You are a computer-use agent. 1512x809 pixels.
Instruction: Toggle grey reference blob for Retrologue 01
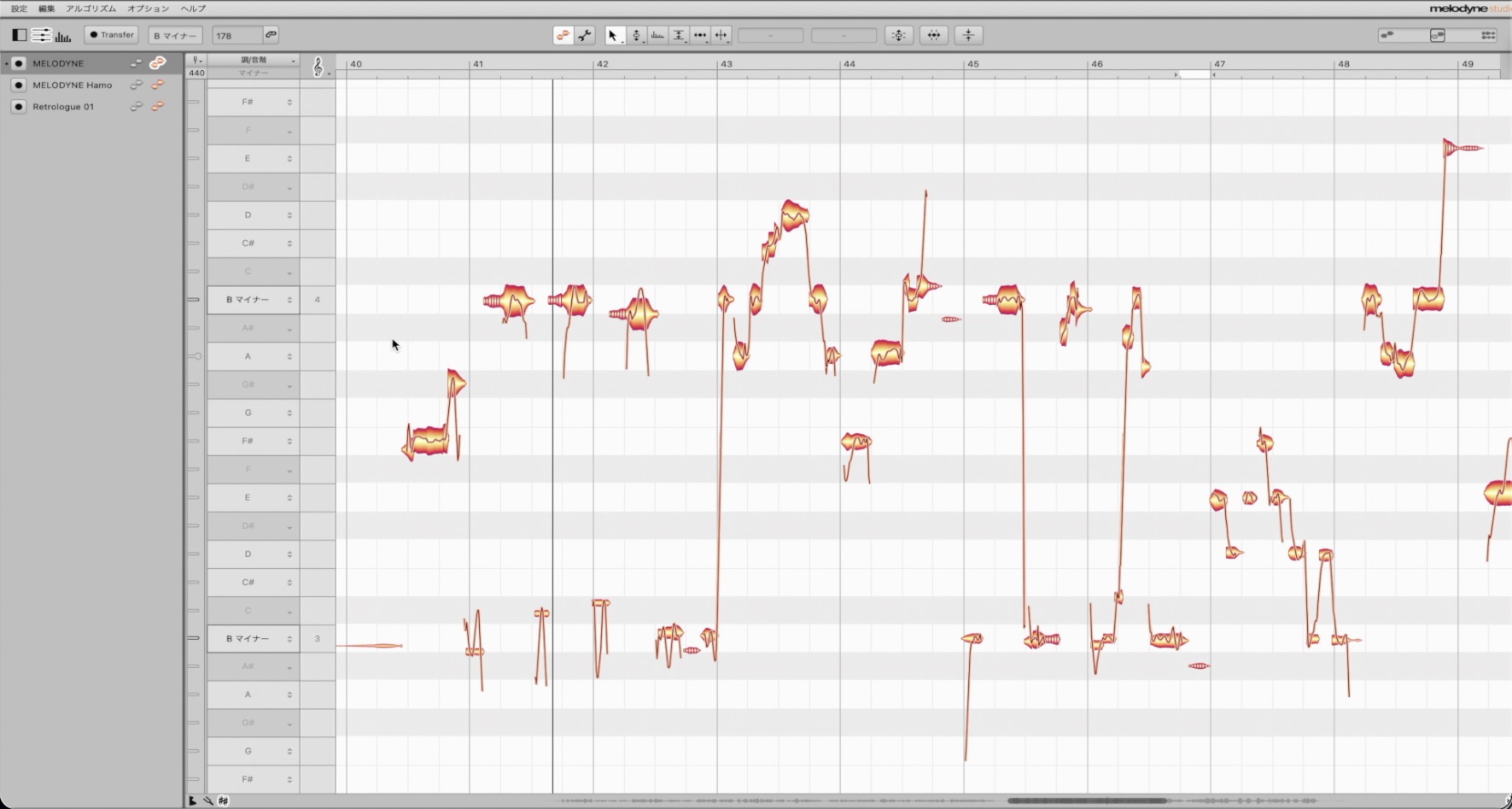(136, 107)
